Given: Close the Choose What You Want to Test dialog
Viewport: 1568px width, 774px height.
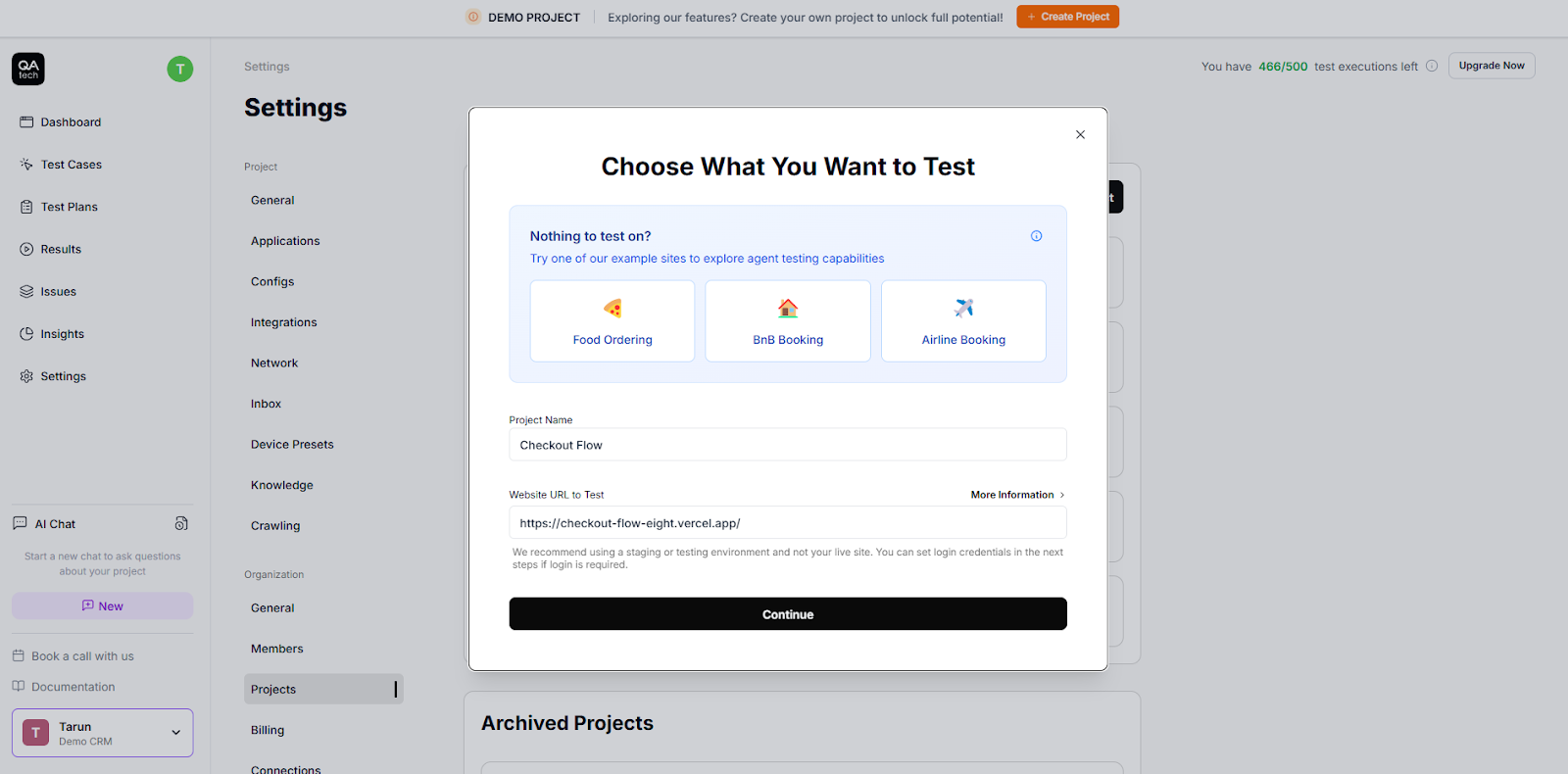Looking at the screenshot, I should [1080, 135].
